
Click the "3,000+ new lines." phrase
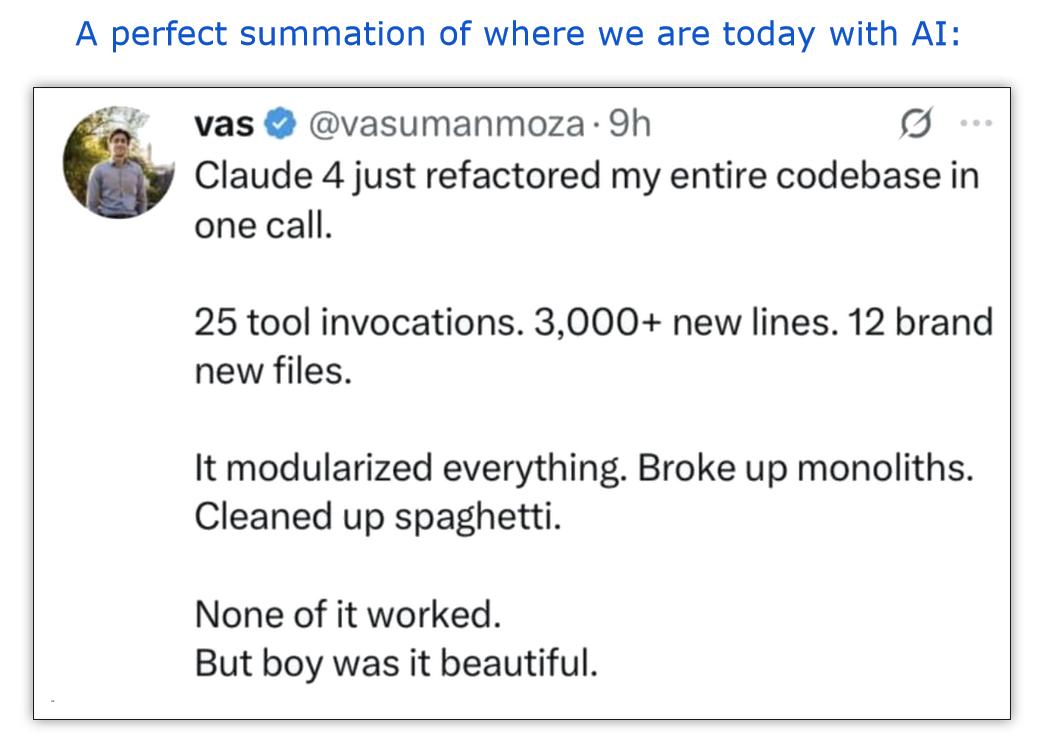(x=686, y=322)
